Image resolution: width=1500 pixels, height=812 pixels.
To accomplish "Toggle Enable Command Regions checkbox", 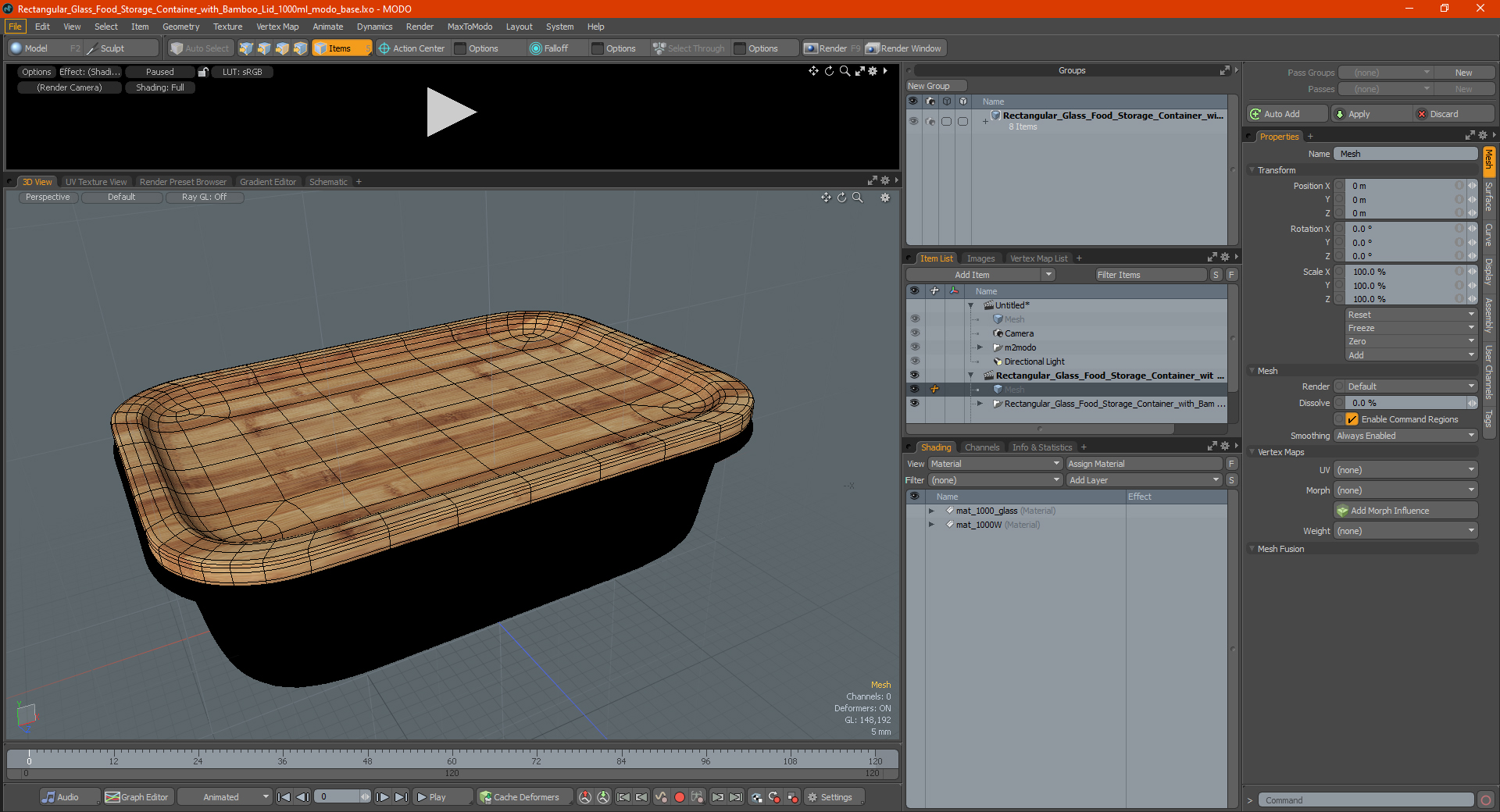I will [1352, 419].
